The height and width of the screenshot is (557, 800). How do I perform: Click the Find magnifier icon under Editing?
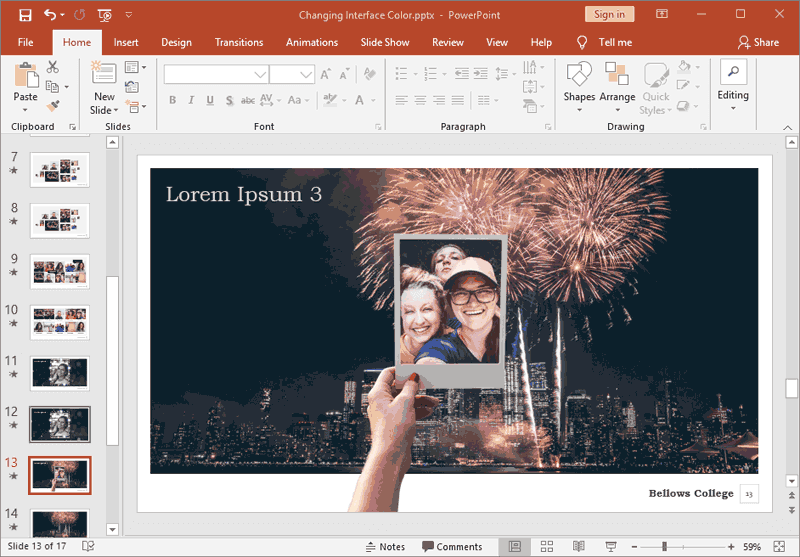click(x=733, y=71)
